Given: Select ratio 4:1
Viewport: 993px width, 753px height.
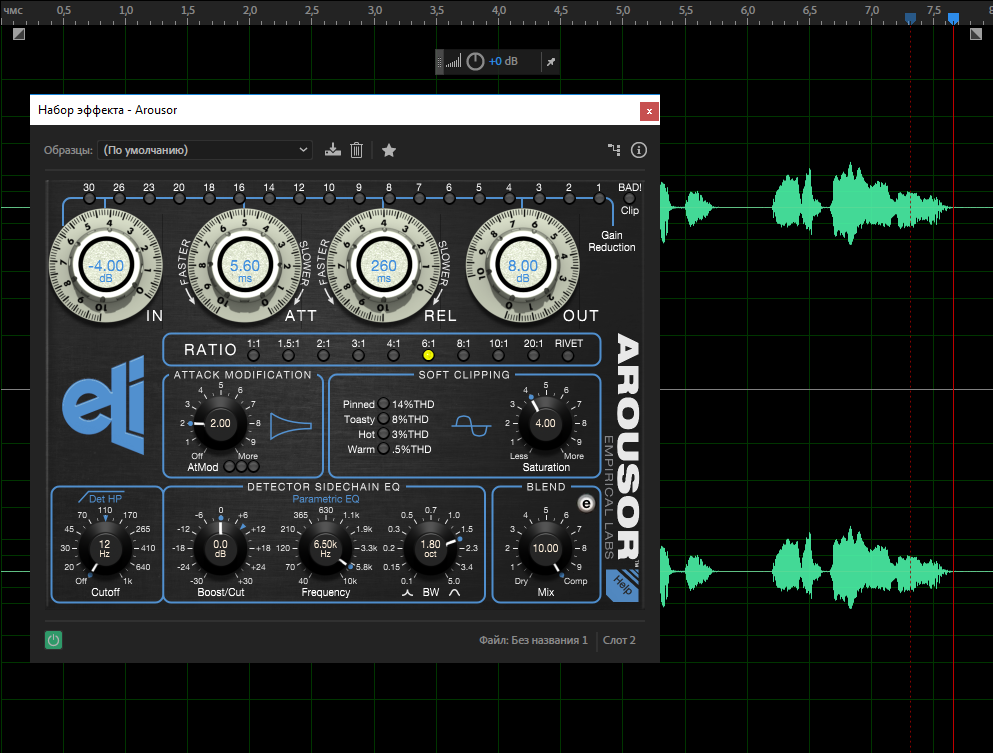Looking at the screenshot, I should [x=393, y=356].
